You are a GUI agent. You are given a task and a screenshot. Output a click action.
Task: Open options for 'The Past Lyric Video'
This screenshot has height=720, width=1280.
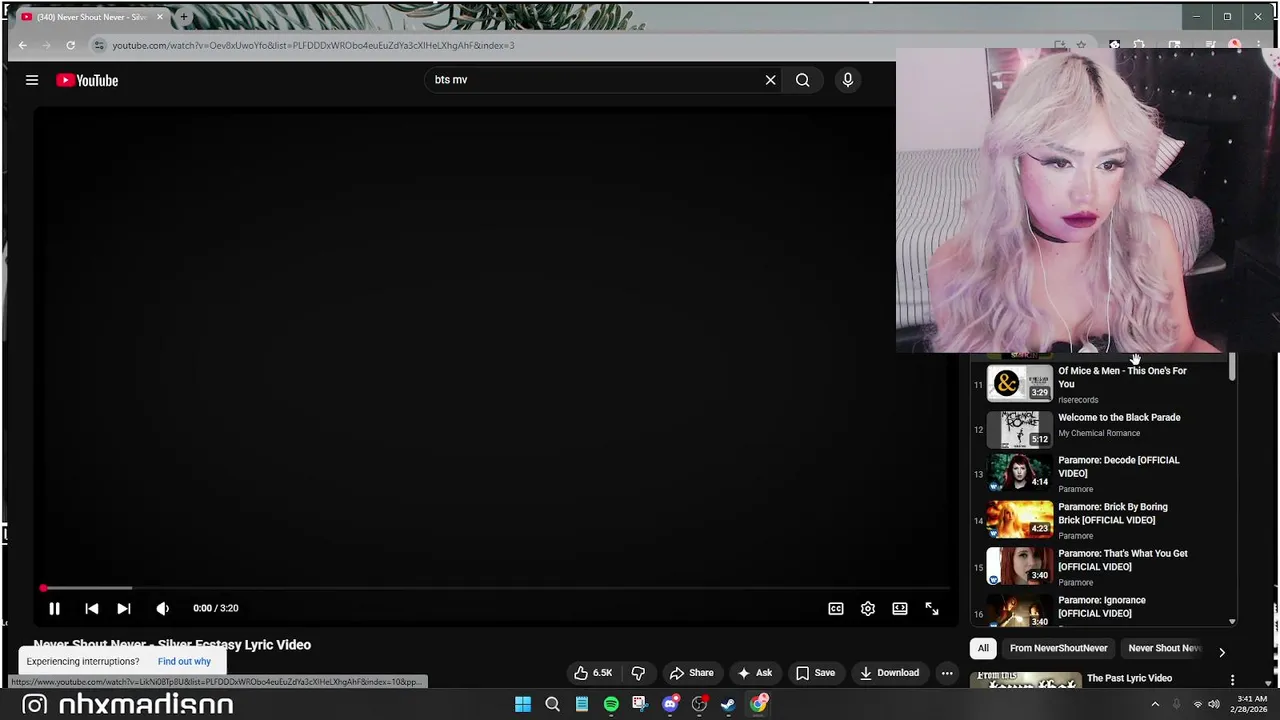(x=1232, y=680)
